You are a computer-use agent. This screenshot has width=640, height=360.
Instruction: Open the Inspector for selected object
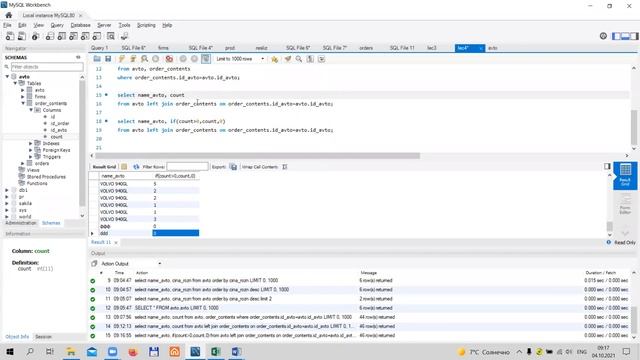[x=35, y=36]
